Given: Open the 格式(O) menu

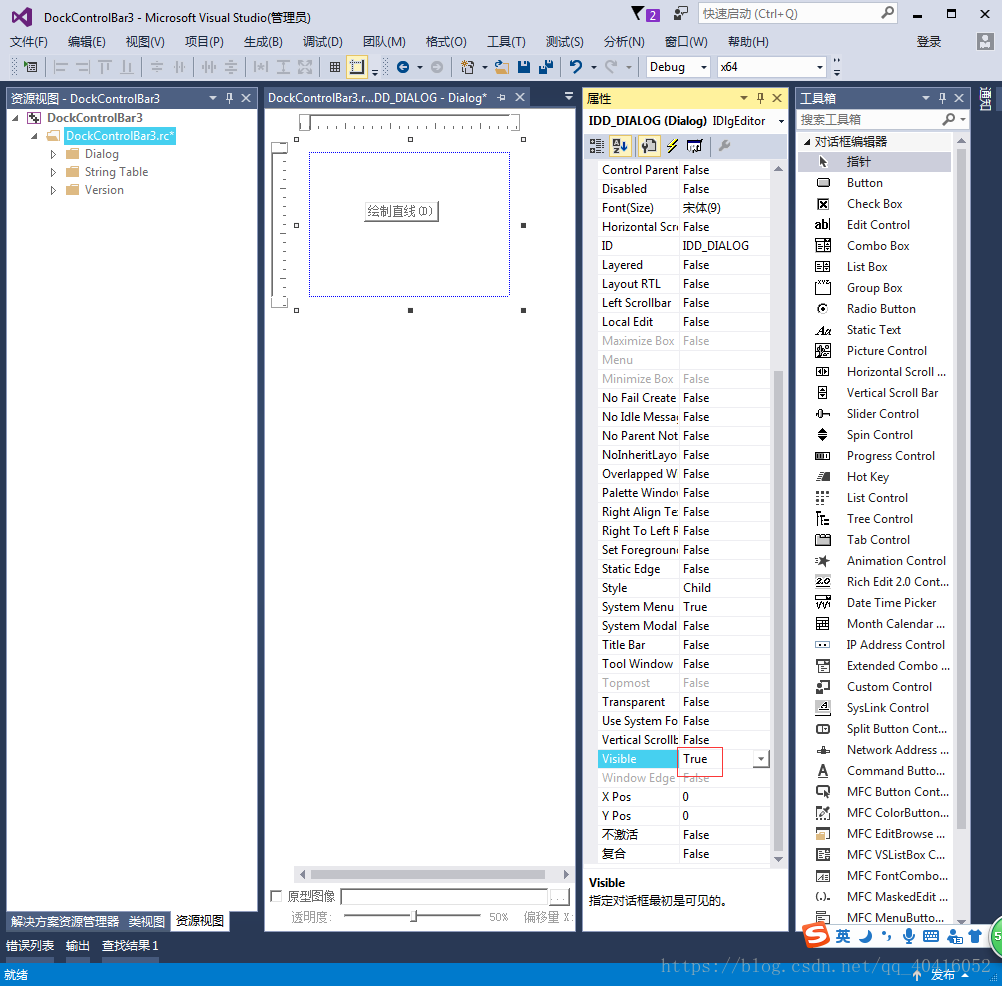Looking at the screenshot, I should pyautogui.click(x=446, y=42).
